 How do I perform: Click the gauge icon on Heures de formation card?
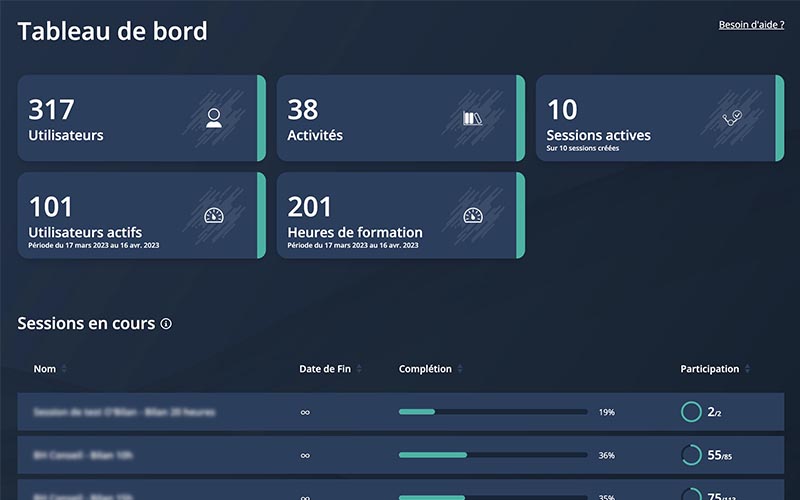(473, 215)
